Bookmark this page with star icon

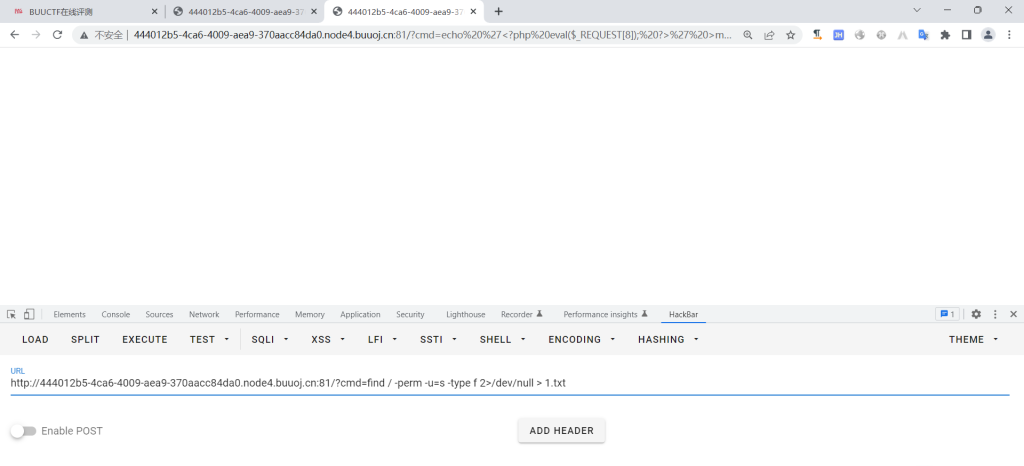pos(790,34)
